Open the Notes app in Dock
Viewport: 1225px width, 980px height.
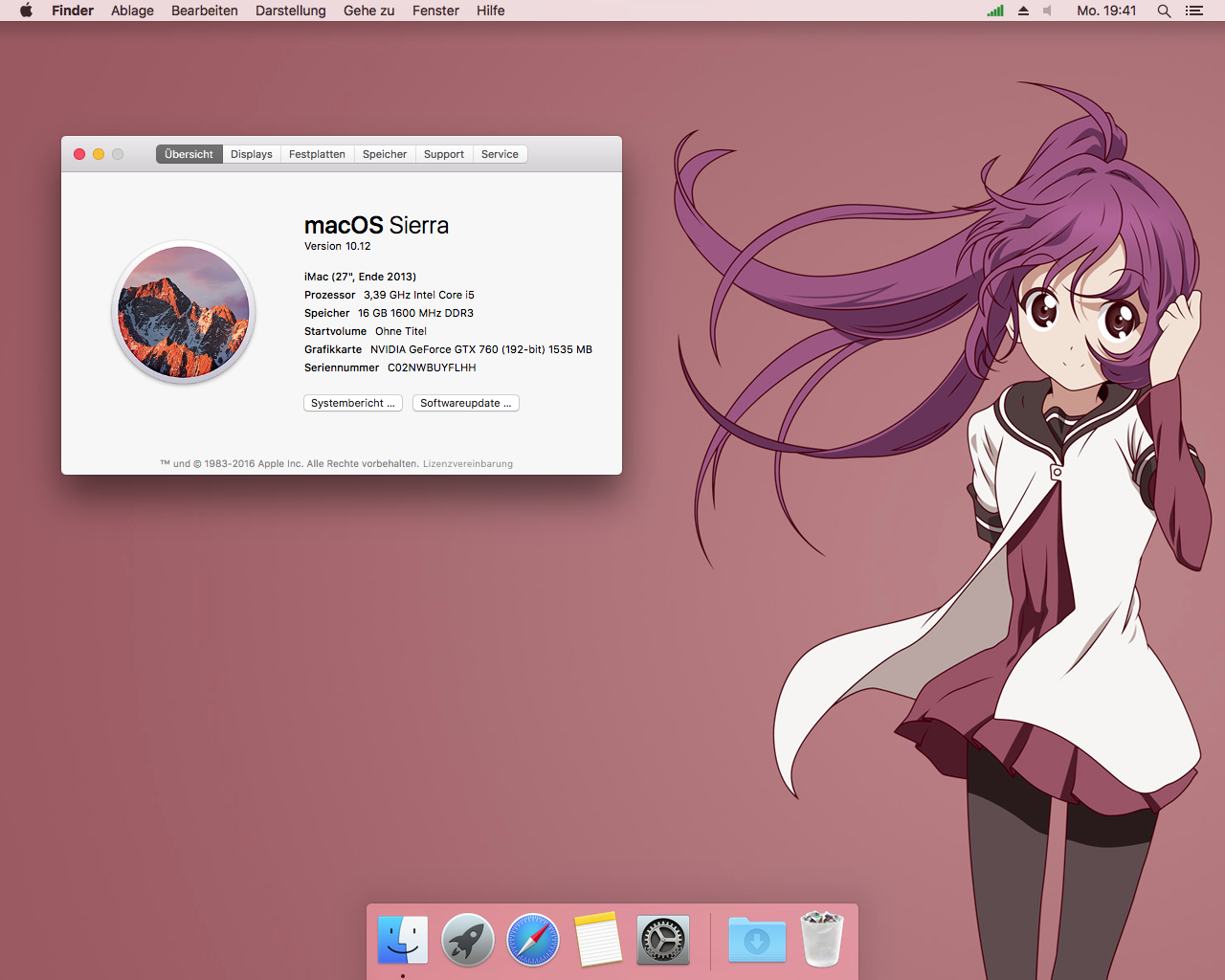[598, 939]
